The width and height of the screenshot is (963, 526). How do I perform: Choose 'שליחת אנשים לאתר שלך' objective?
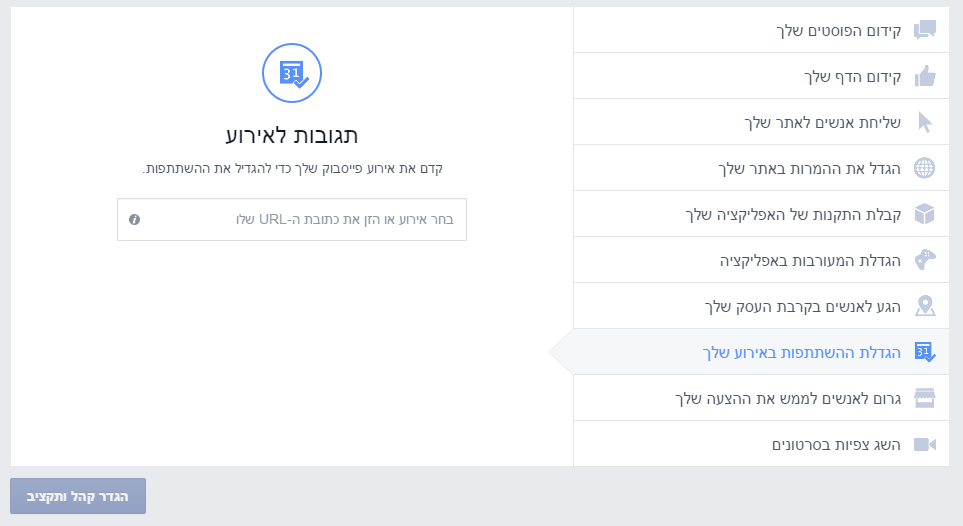click(x=822, y=122)
